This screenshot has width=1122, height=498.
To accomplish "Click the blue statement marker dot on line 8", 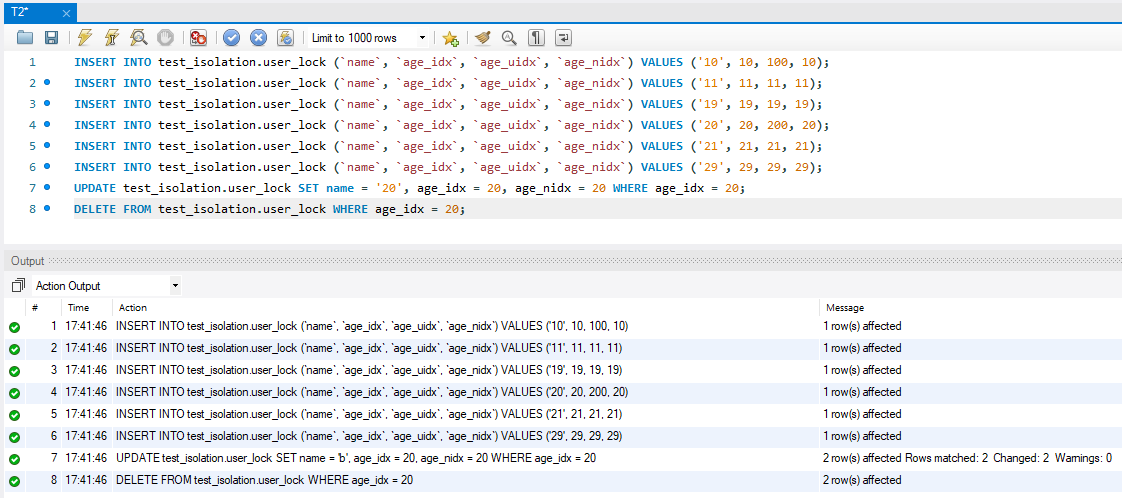I will tap(47, 208).
